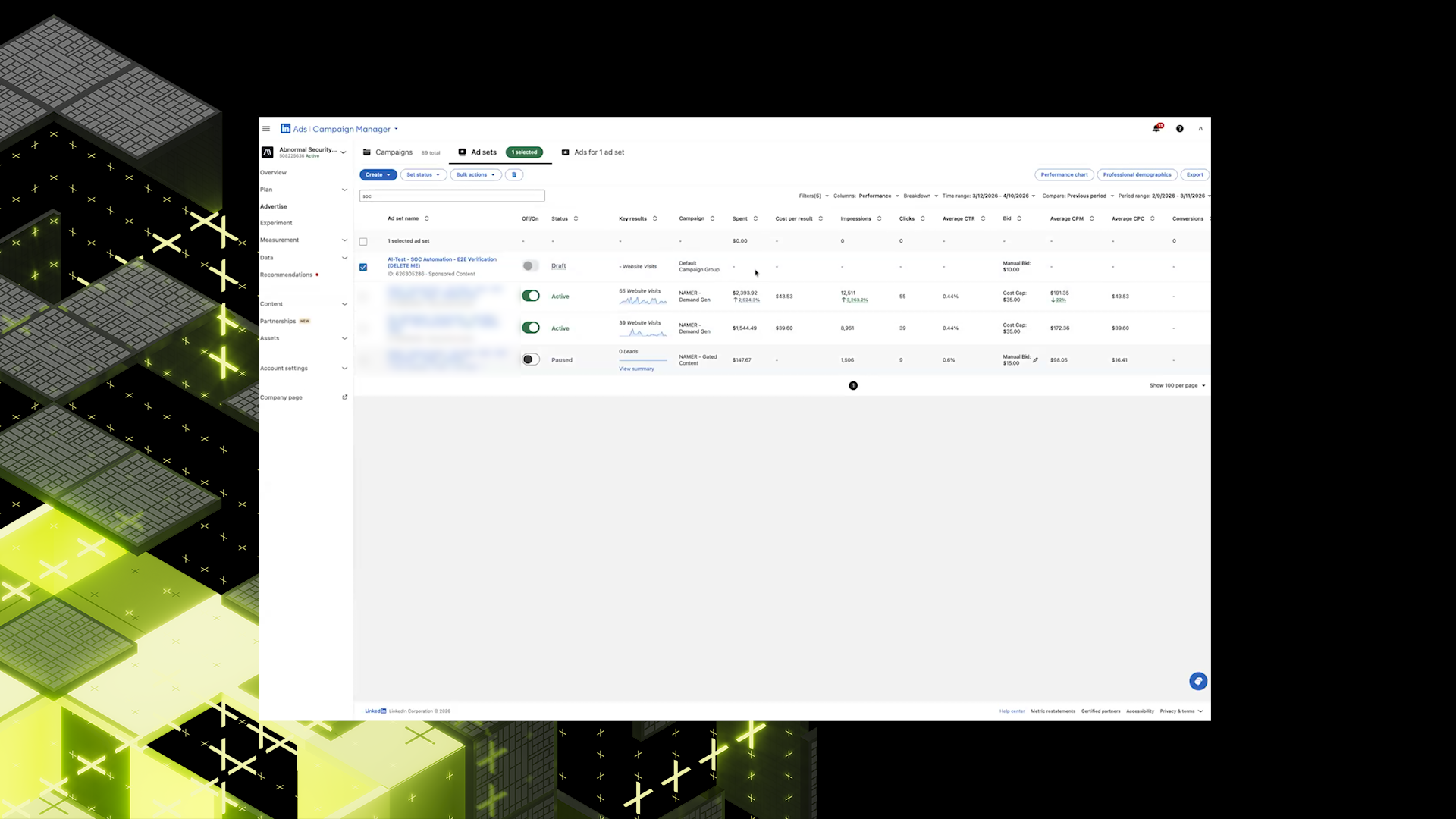Click the collapse caret in top-right header

point(1200,129)
